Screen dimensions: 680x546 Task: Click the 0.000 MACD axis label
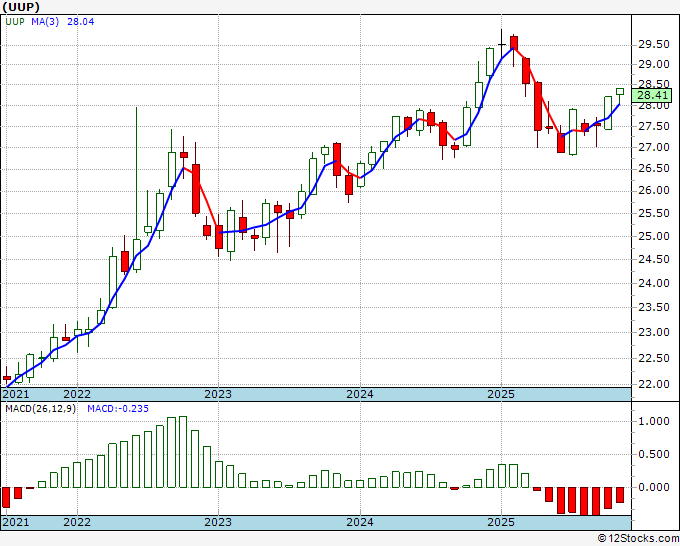[654, 487]
